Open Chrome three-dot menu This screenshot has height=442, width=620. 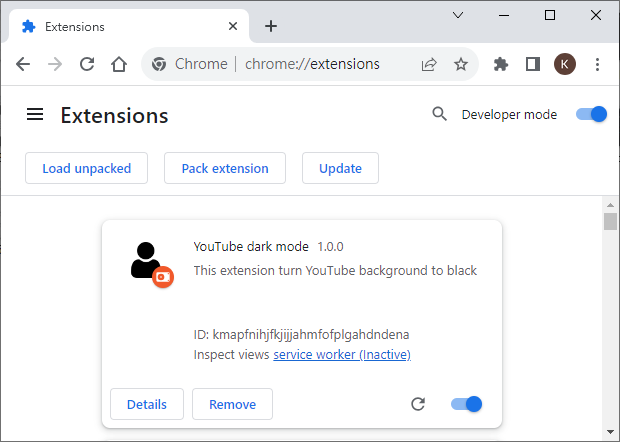(597, 64)
